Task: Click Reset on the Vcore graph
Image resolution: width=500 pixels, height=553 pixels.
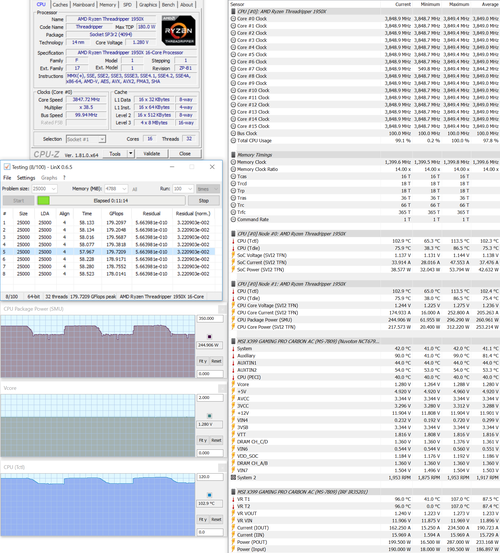Action: pyautogui.click(x=216, y=440)
